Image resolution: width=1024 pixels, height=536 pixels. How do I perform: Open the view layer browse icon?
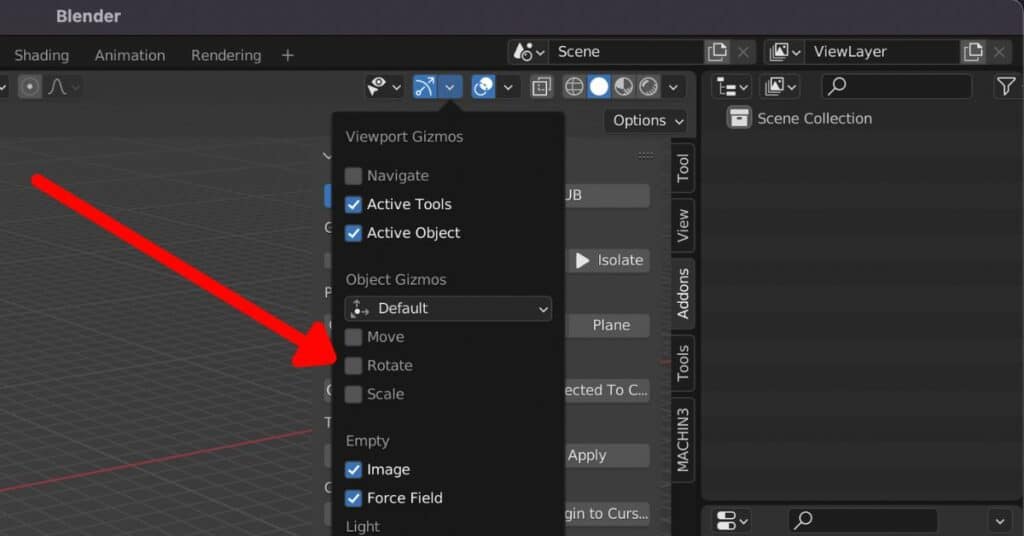point(784,52)
